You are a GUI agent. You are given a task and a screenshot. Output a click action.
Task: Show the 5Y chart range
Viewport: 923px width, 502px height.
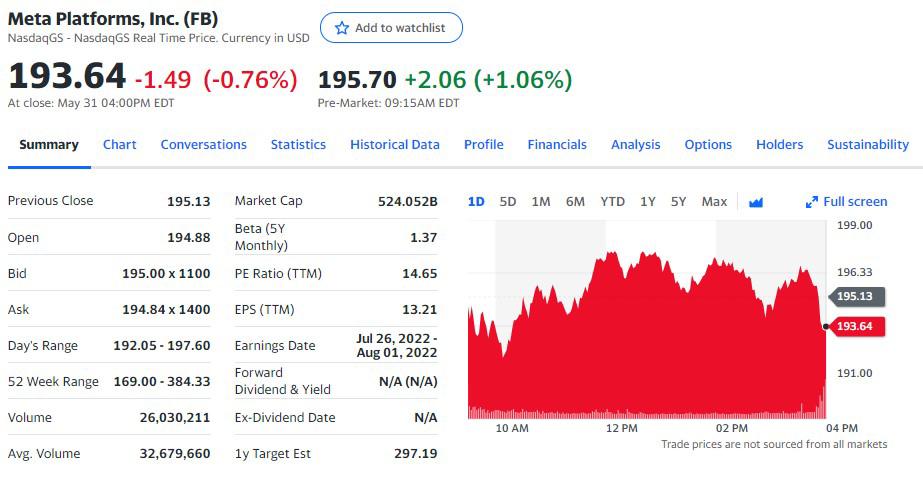678,202
